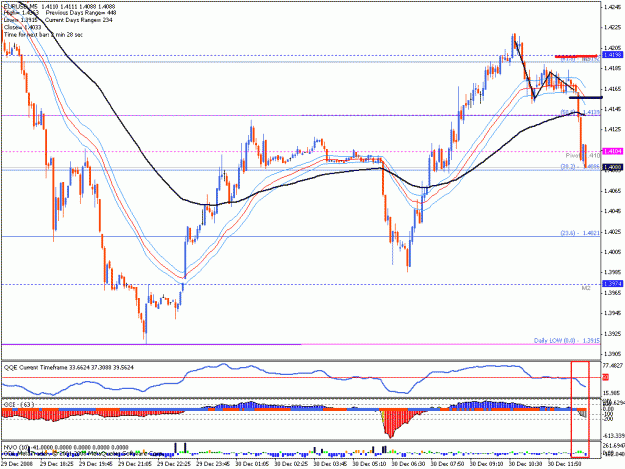Select the '(50.0) - 1.4139' Fibonacci label
Screen dimensions: 625x469
(x=580, y=112)
